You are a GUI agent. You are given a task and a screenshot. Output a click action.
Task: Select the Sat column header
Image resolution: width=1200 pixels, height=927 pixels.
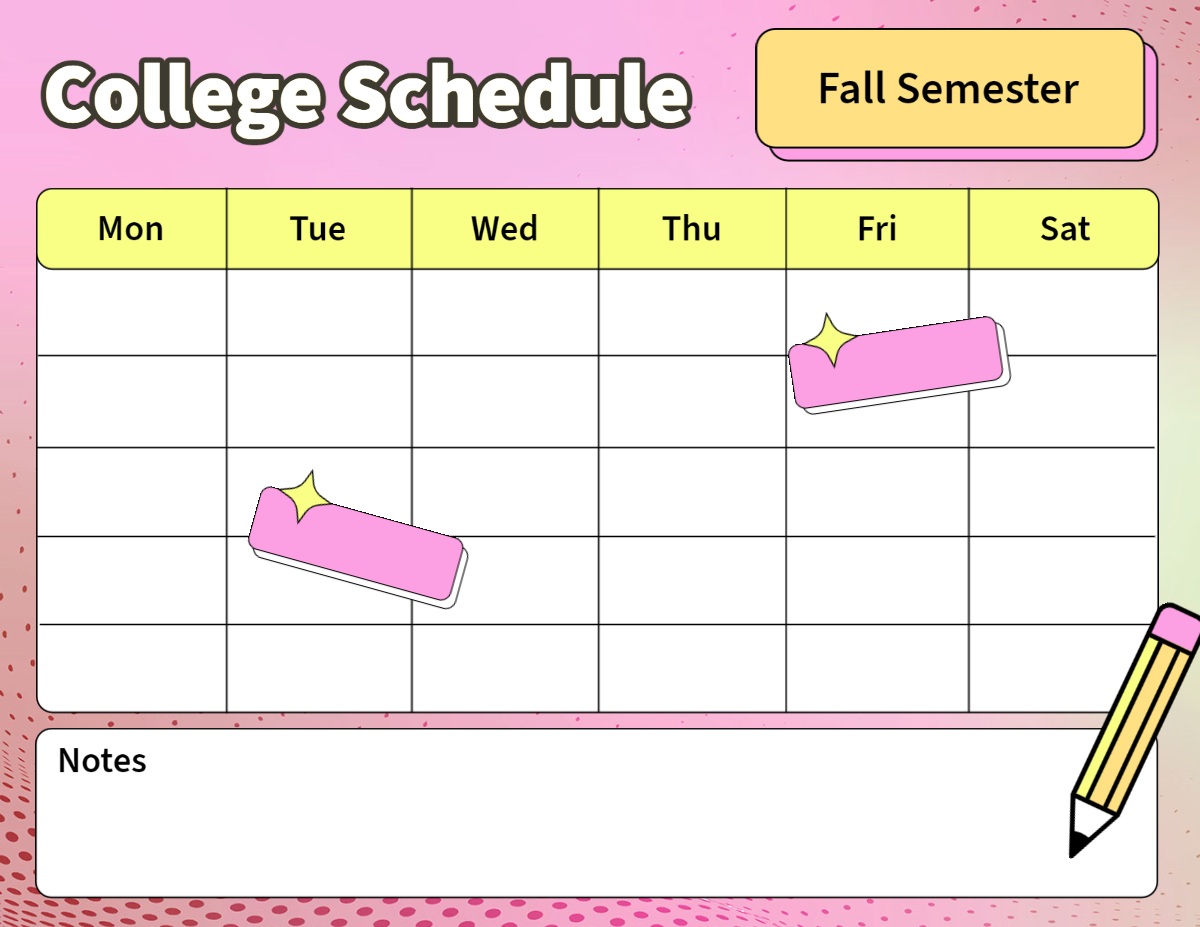(x=1064, y=229)
